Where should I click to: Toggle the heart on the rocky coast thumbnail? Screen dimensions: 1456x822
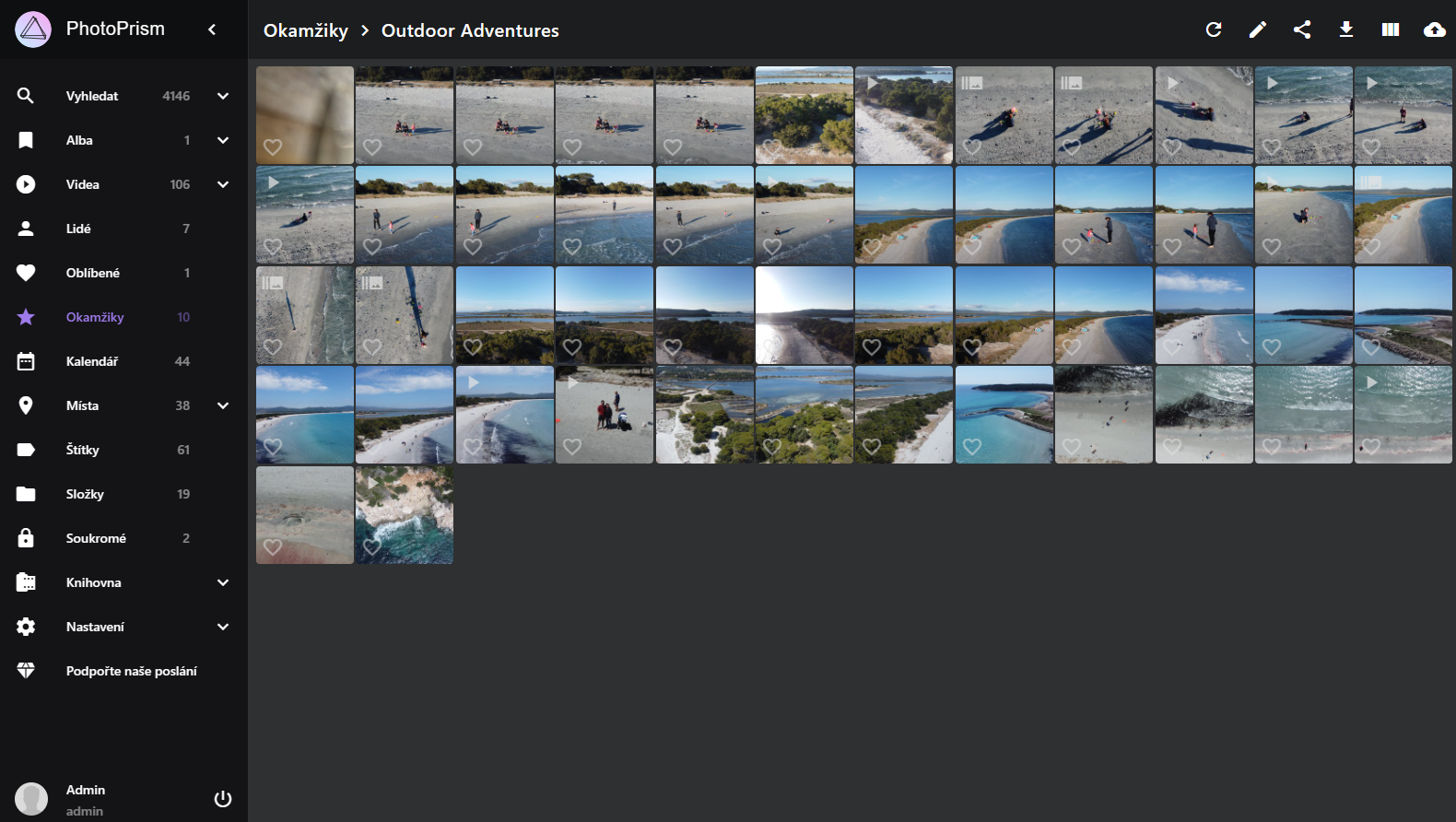[x=372, y=546]
